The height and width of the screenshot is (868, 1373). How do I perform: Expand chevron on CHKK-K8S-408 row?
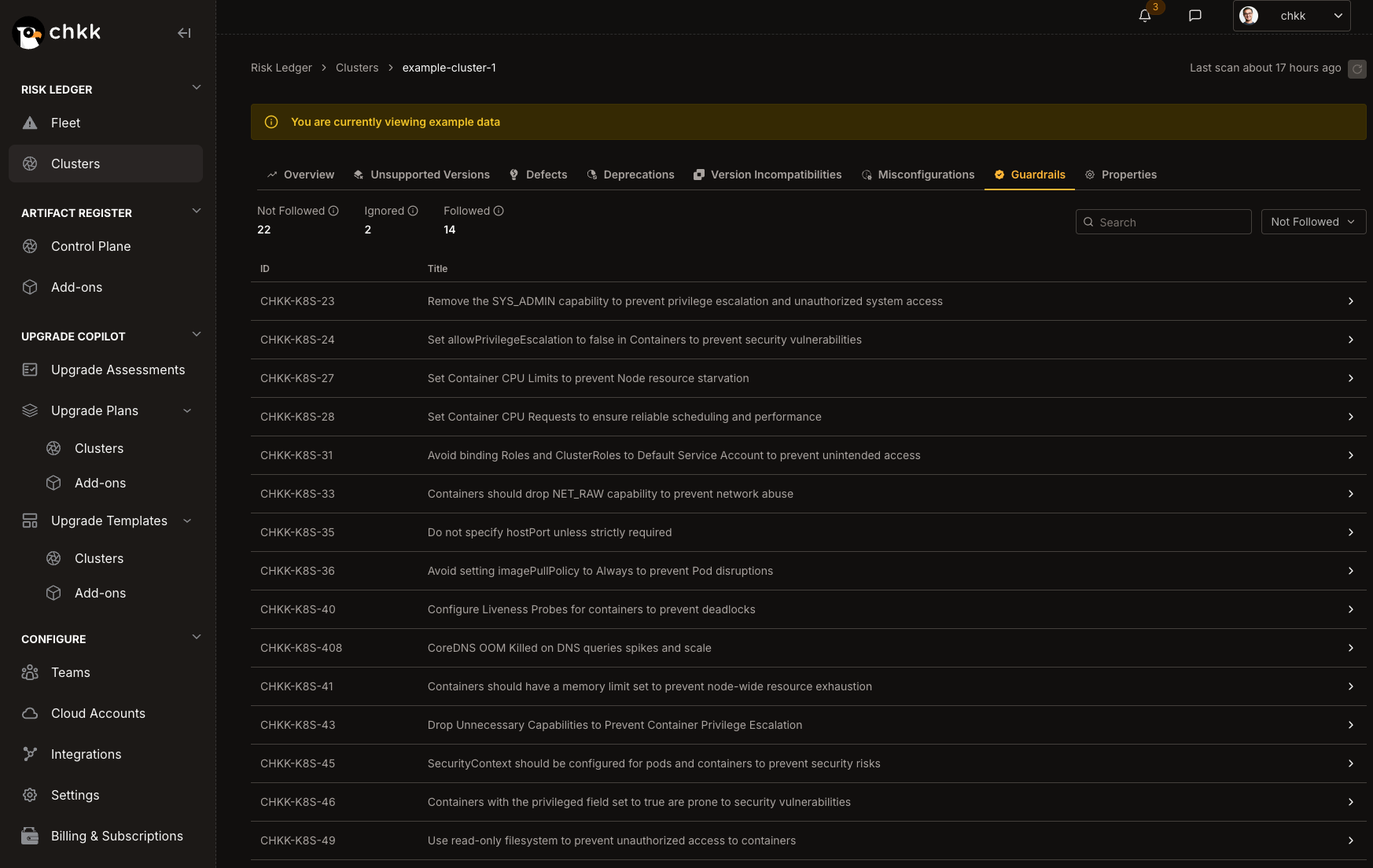click(1350, 648)
